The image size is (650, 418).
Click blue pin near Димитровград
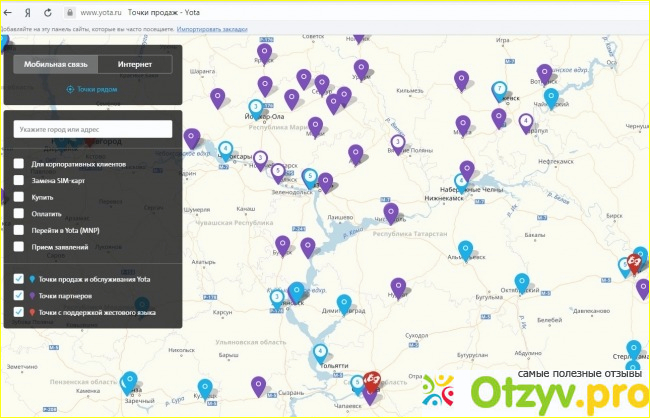(x=344, y=301)
